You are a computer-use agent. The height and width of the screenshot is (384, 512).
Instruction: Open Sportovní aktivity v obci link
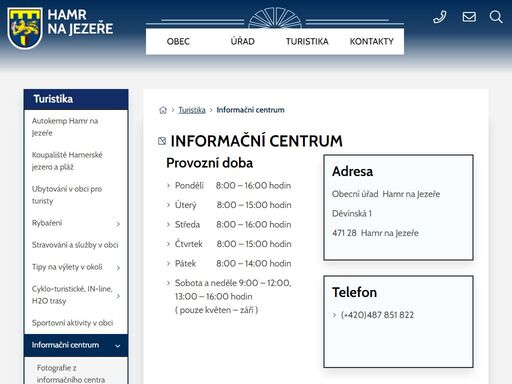72,323
